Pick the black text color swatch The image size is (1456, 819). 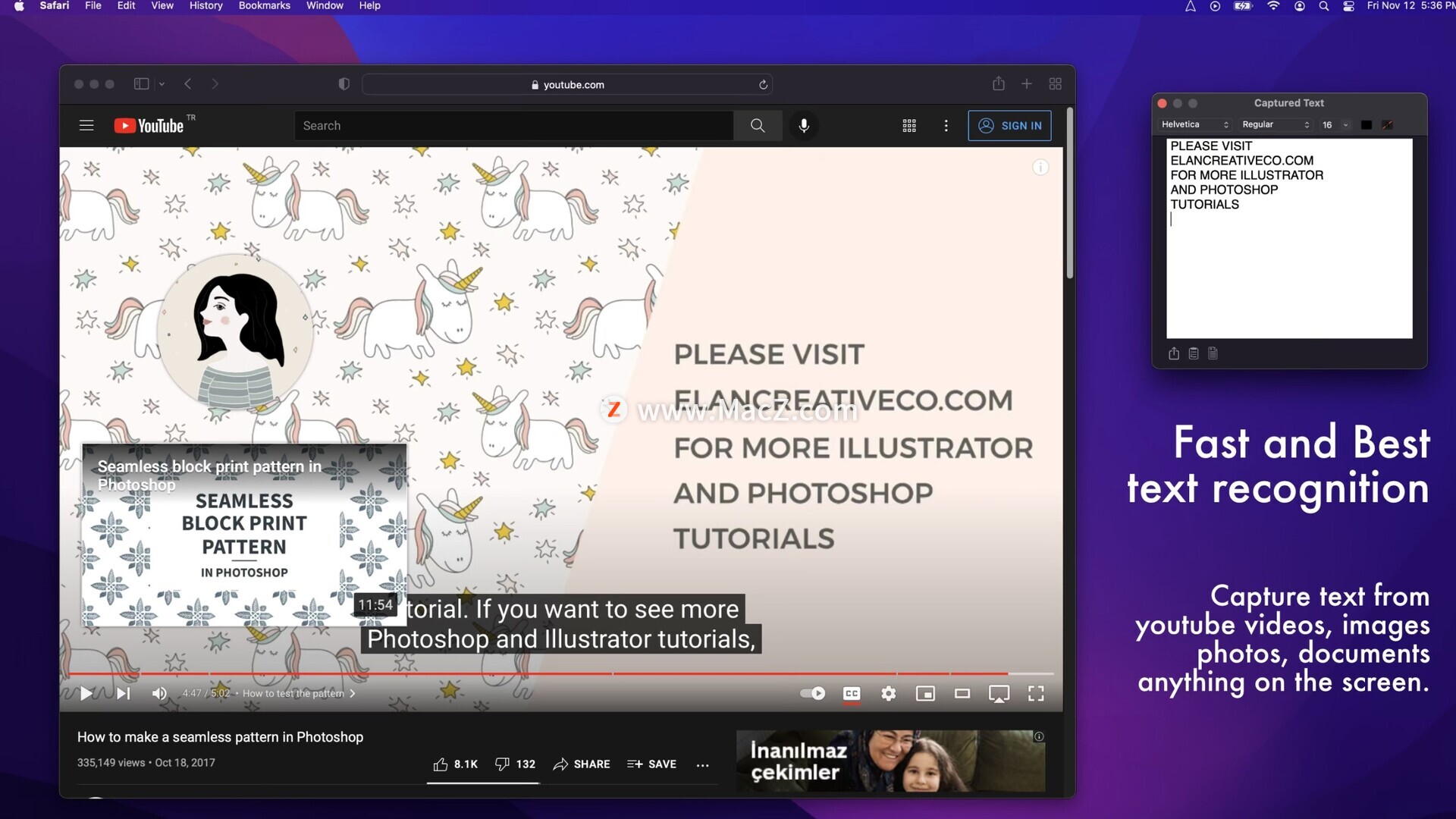pos(1367,125)
